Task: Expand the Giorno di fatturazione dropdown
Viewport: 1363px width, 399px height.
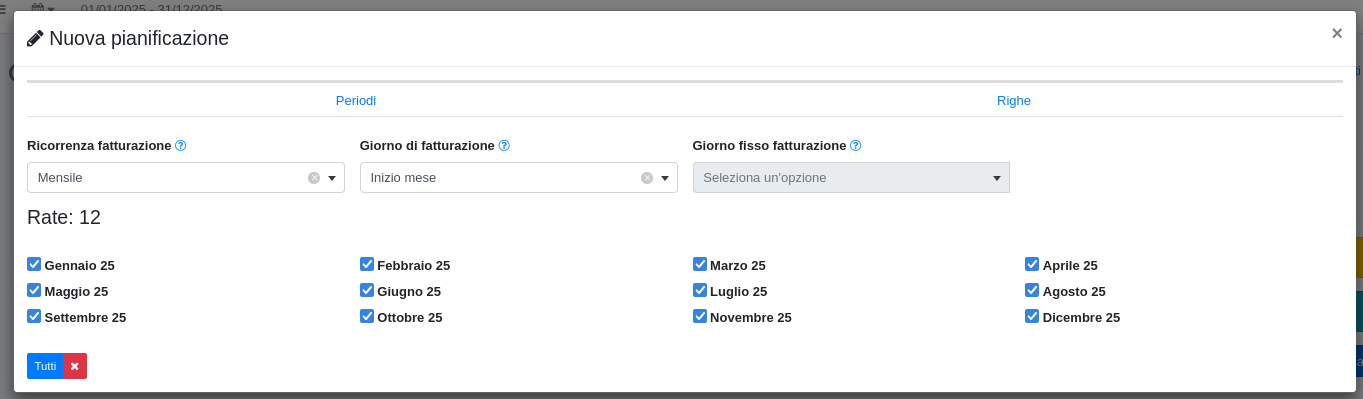Action: 518,178
